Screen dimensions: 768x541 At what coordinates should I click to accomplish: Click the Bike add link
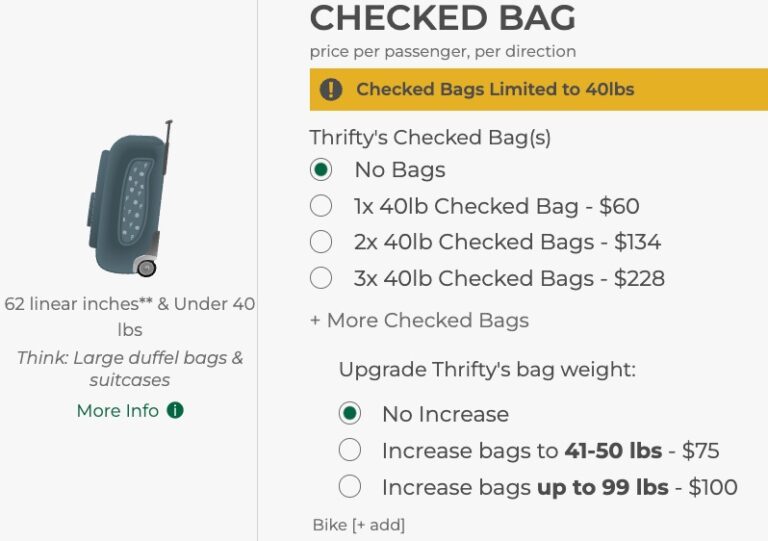coord(358,524)
